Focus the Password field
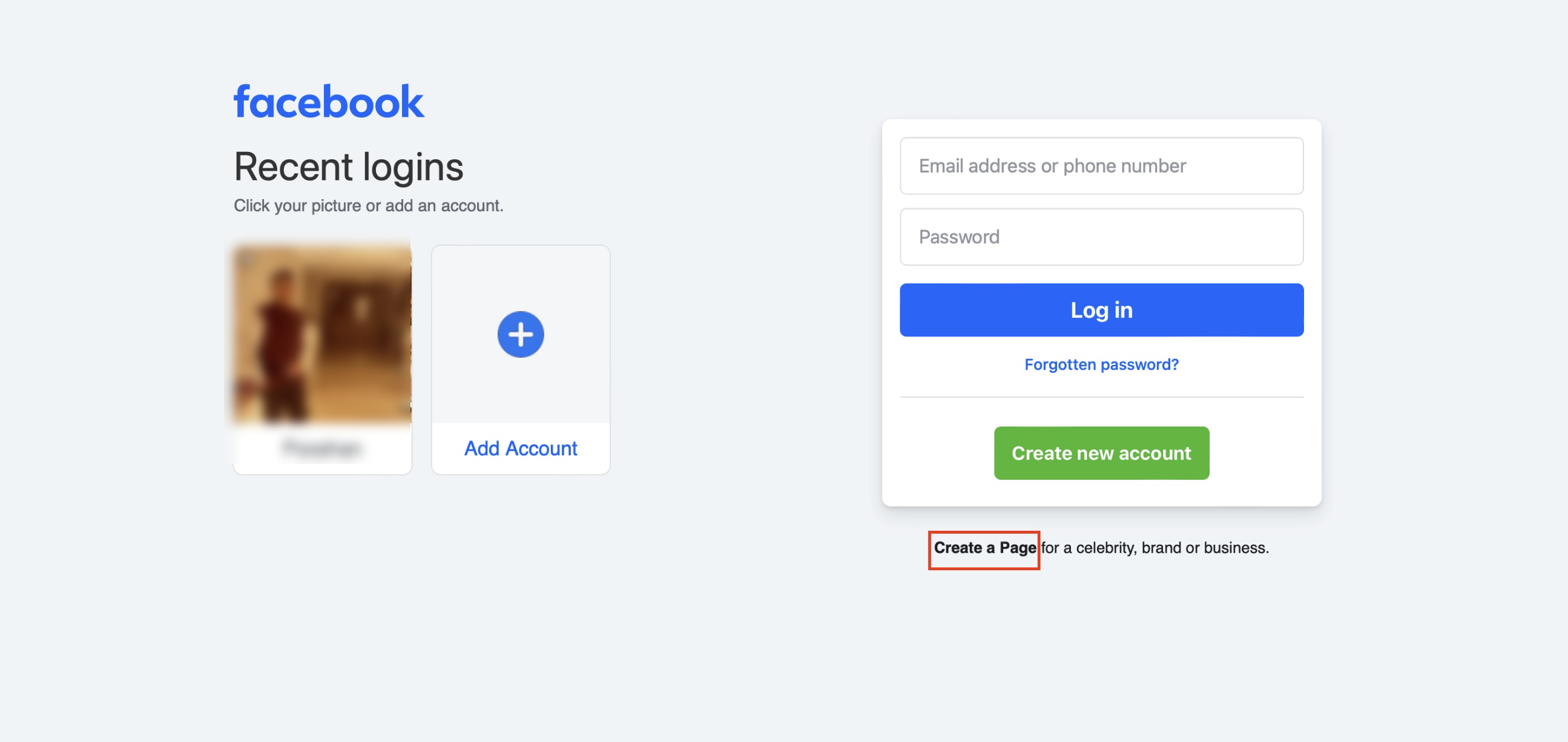Screen dimensions: 1568x742 [1101, 237]
